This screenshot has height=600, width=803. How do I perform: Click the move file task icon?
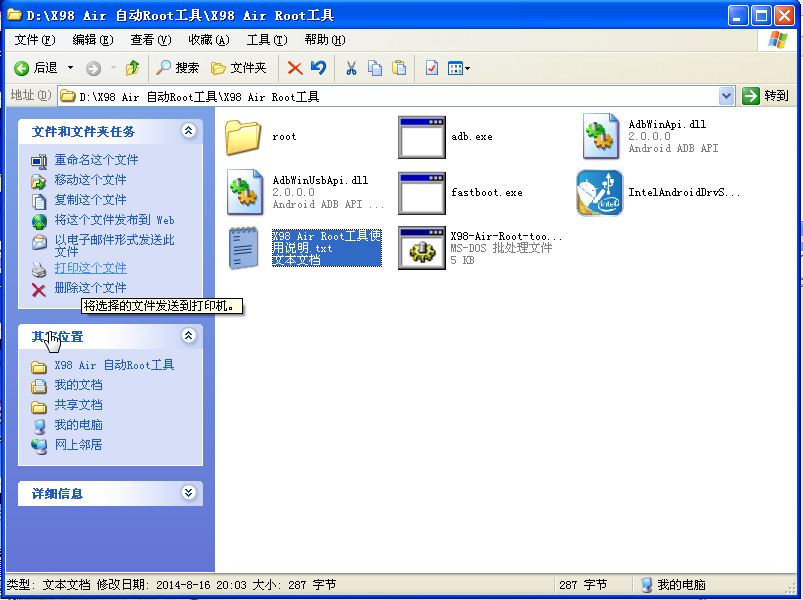click(39, 181)
